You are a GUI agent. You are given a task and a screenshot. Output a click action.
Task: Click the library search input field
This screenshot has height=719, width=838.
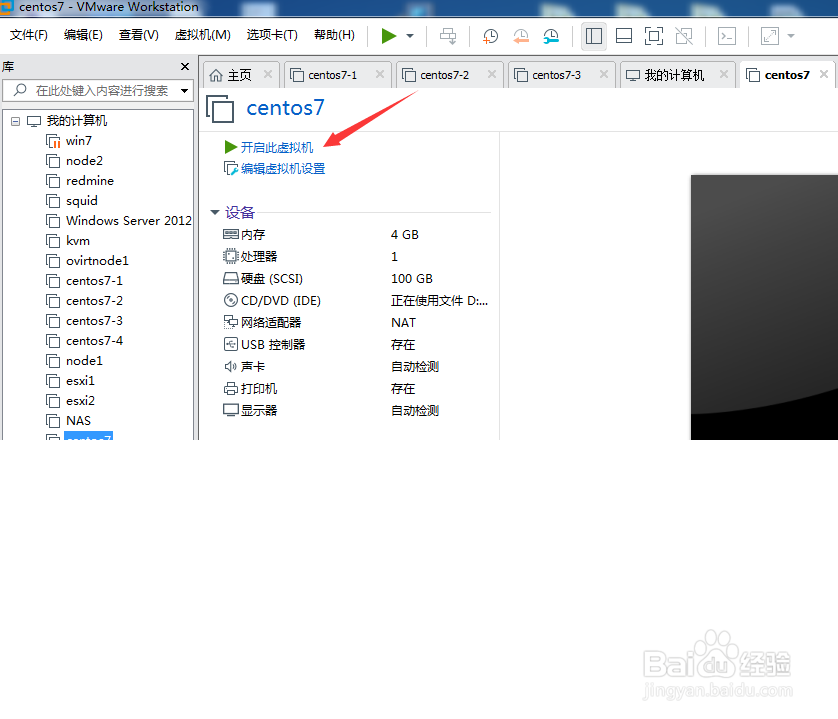point(96,90)
